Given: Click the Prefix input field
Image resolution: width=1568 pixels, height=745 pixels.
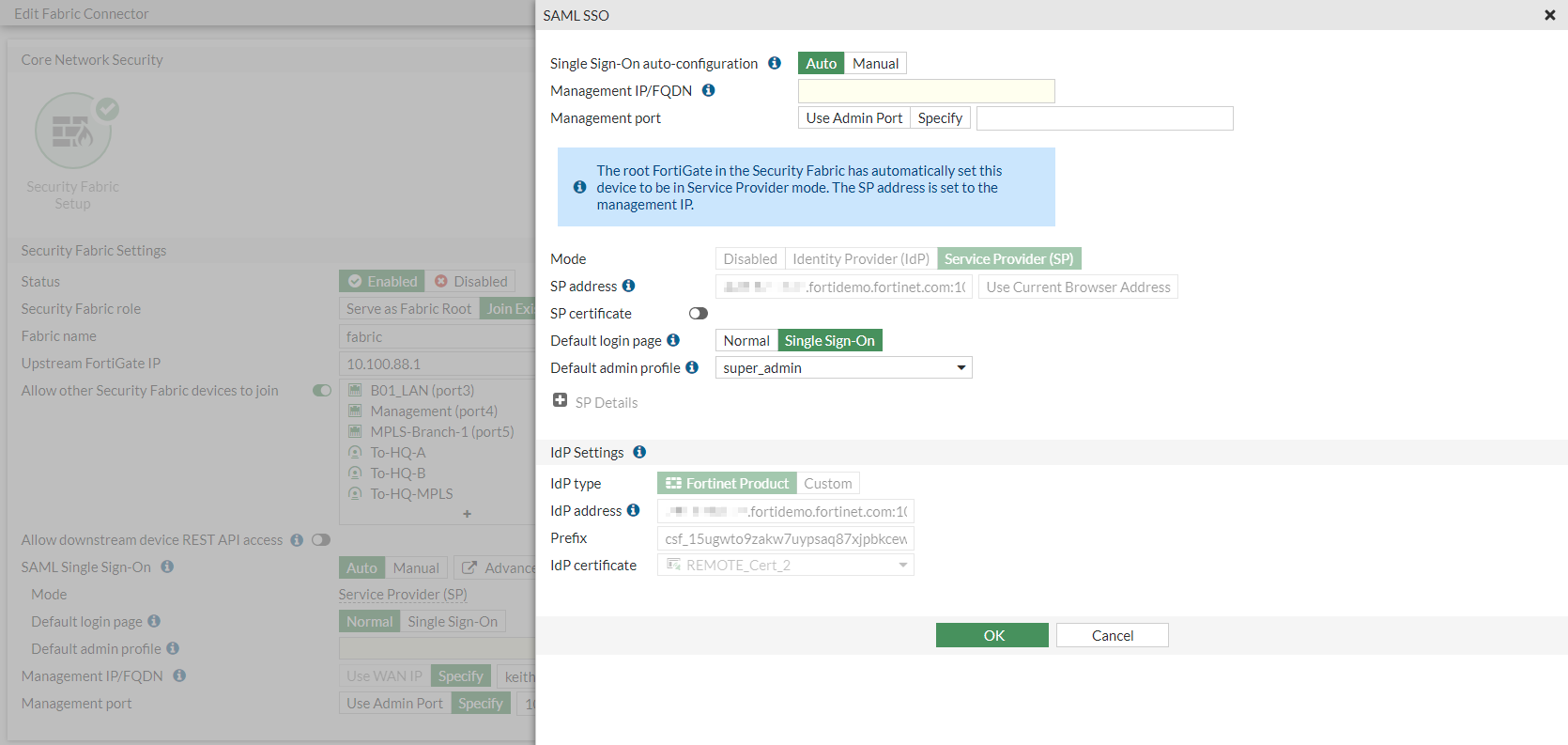Looking at the screenshot, I should [785, 538].
